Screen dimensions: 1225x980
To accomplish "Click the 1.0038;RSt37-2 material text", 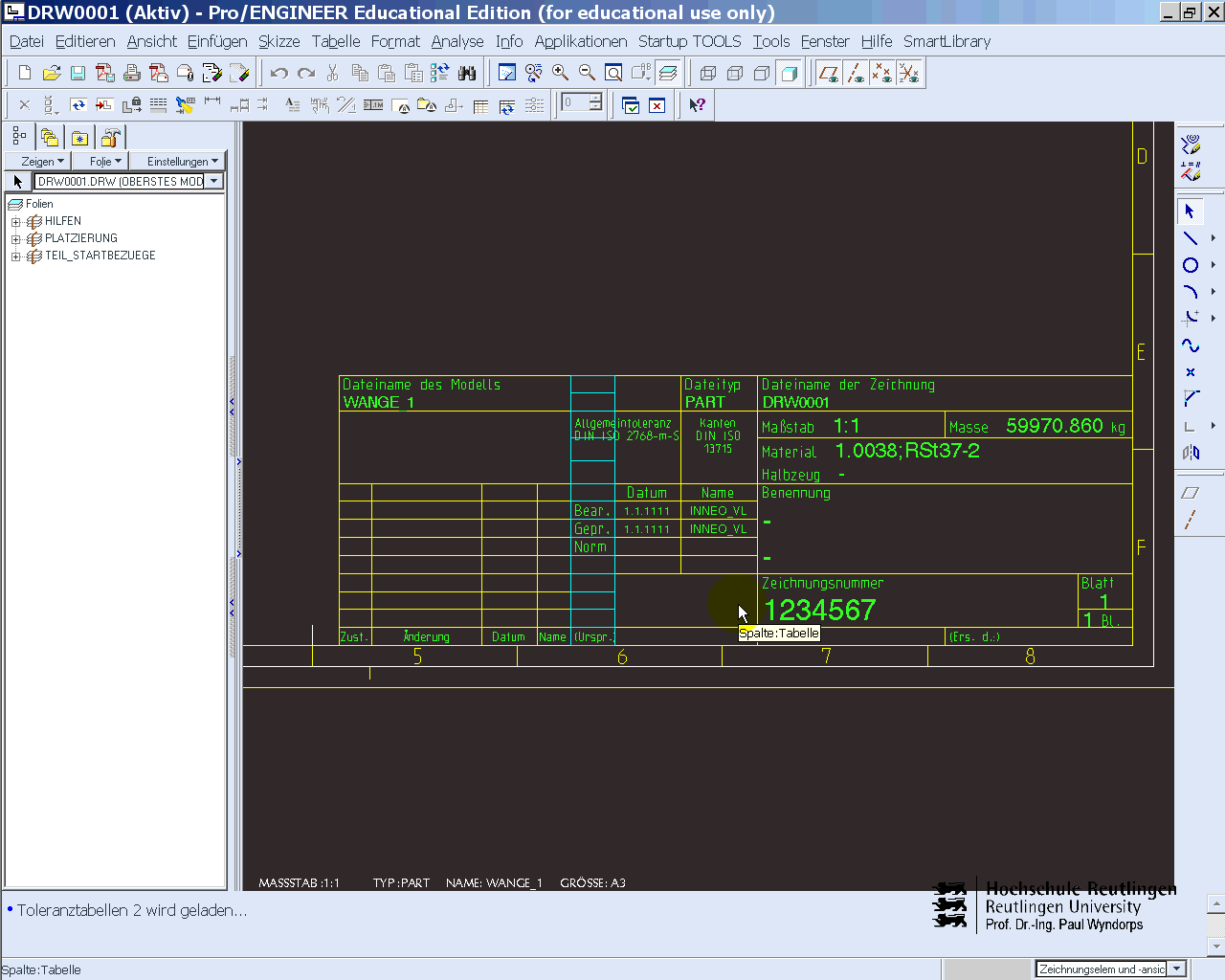I will pyautogui.click(x=907, y=451).
